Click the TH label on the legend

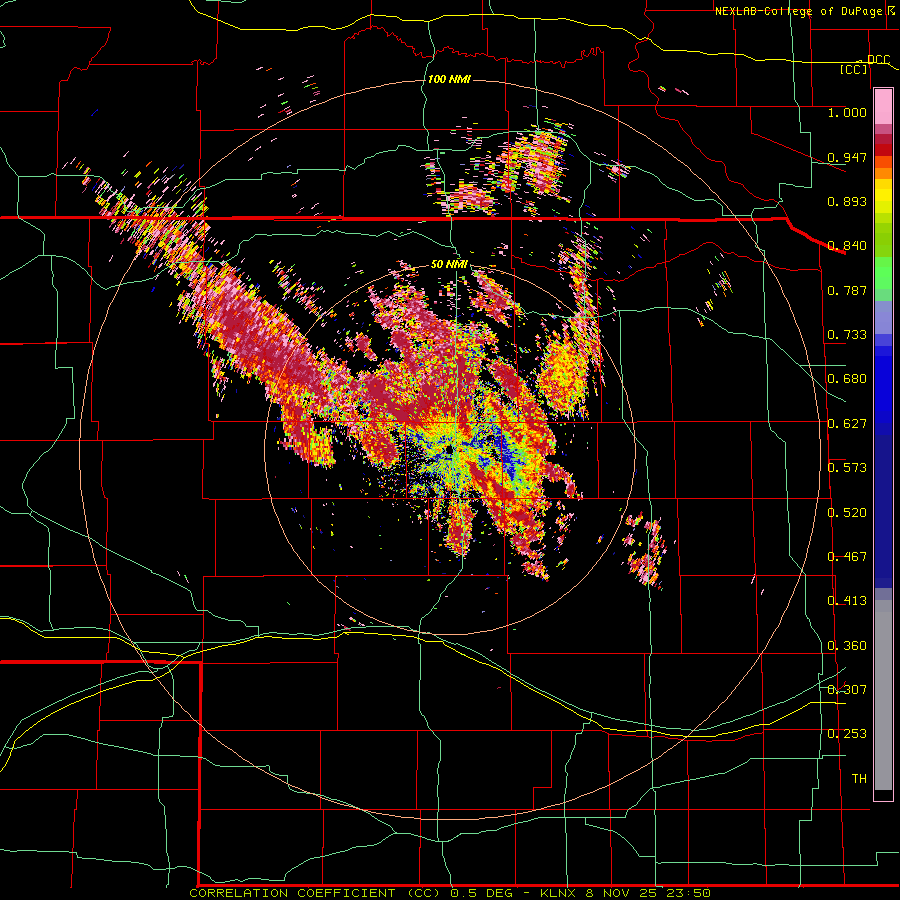click(x=859, y=779)
